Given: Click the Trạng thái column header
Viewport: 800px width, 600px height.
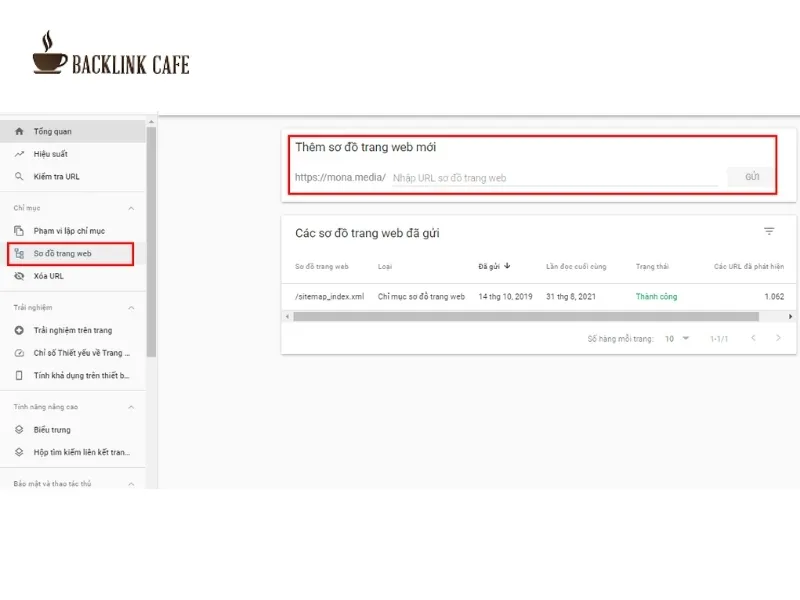Looking at the screenshot, I should click(x=652, y=266).
